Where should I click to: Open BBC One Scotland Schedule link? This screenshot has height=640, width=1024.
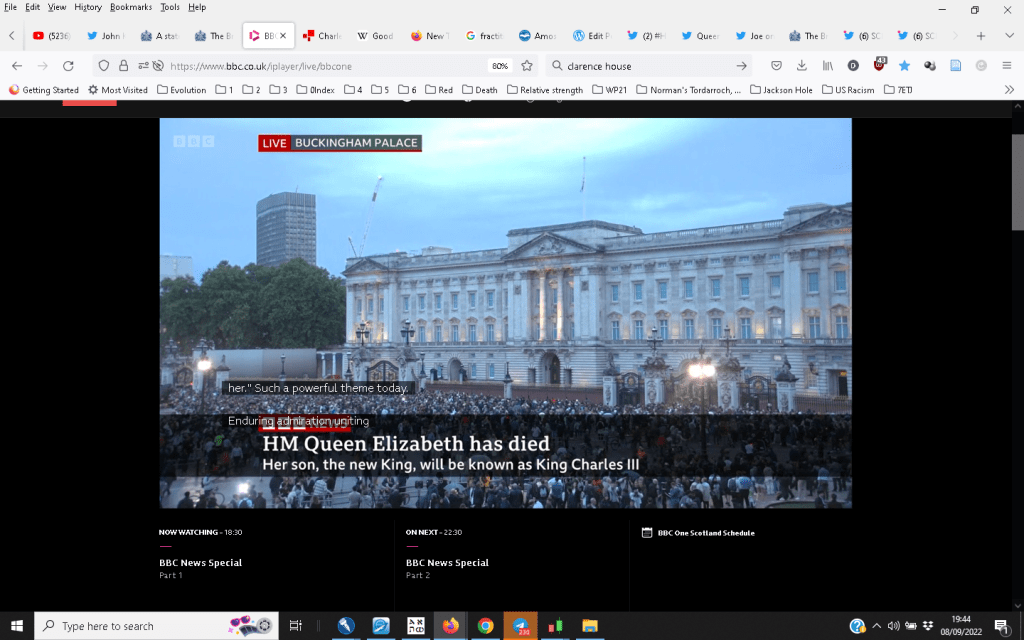(x=705, y=533)
